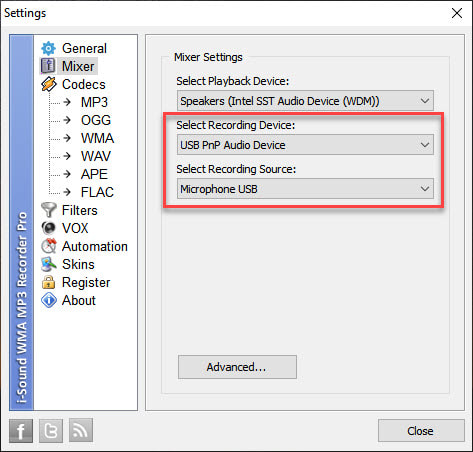Screen dimensions: 473x452
Task: Click the arrow beside MP3
Action: click(x=67, y=102)
